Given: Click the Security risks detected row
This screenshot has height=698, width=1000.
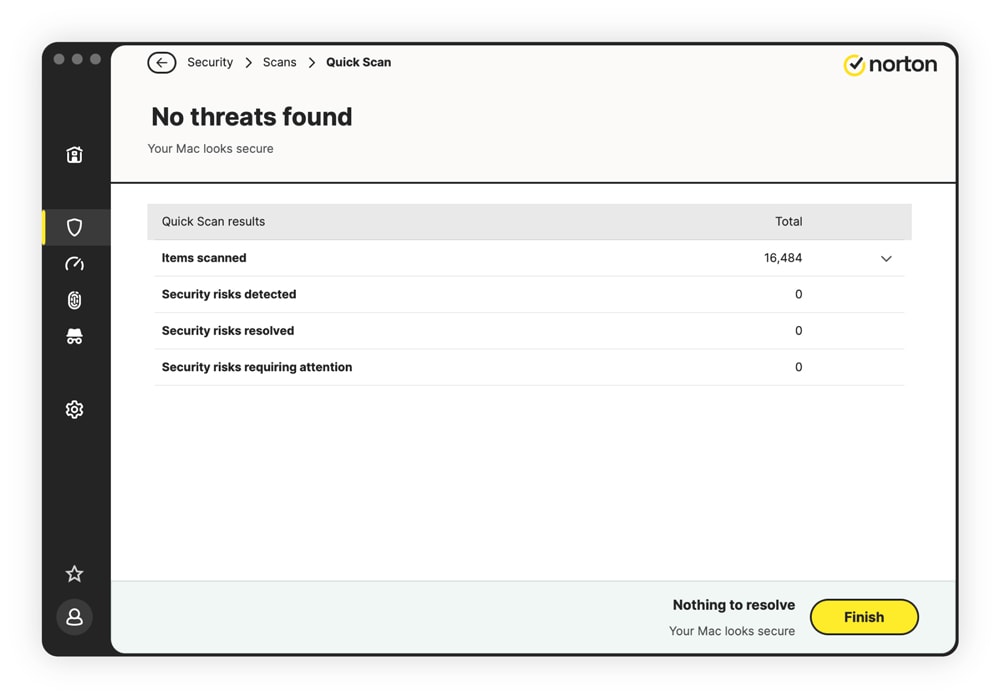Looking at the screenshot, I should [229, 294].
